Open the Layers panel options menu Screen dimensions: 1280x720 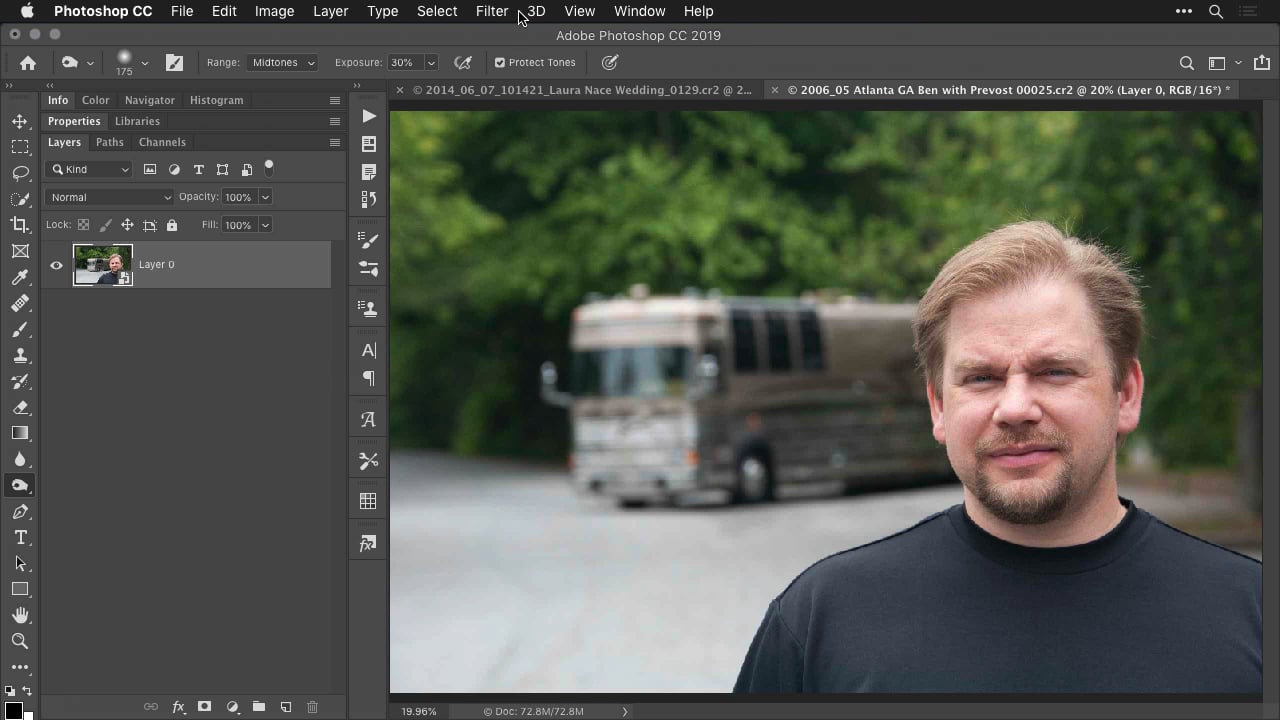[335, 142]
